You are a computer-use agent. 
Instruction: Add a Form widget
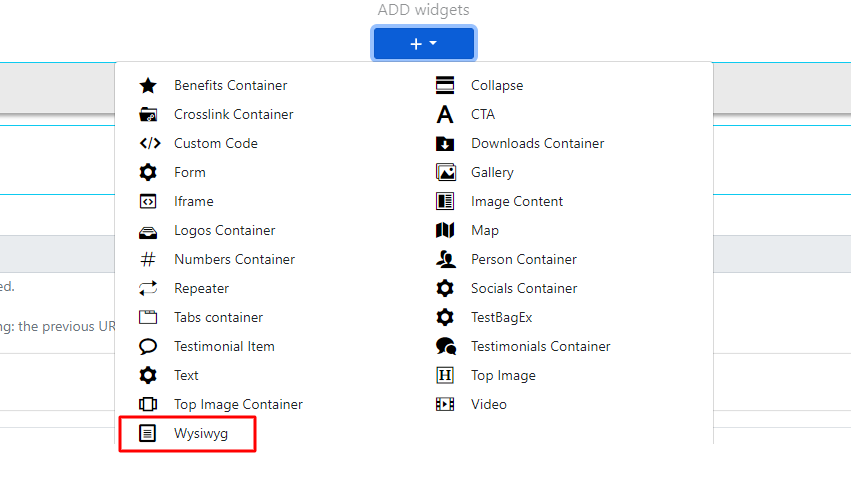click(x=189, y=173)
